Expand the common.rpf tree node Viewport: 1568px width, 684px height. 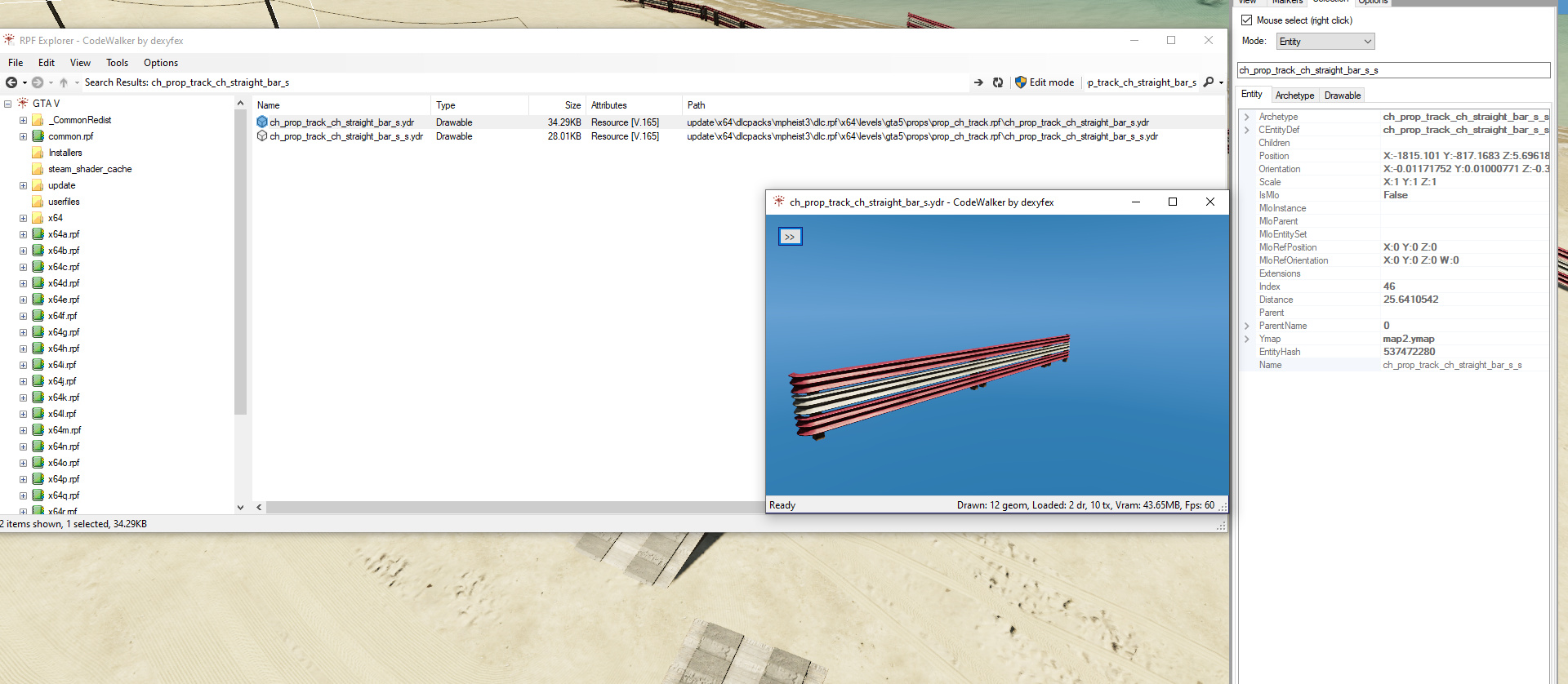(x=23, y=136)
